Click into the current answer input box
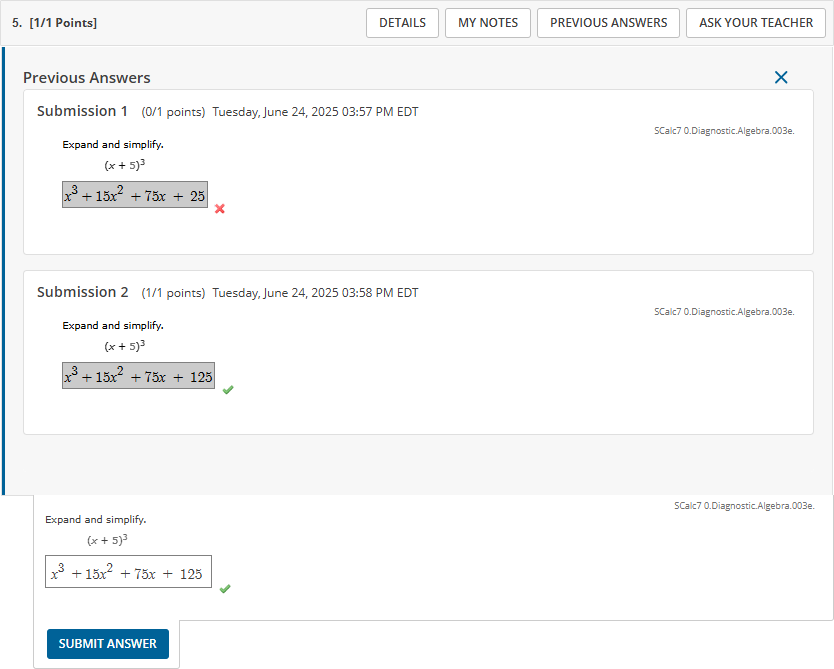This screenshot has height=669, width=834. click(128, 572)
